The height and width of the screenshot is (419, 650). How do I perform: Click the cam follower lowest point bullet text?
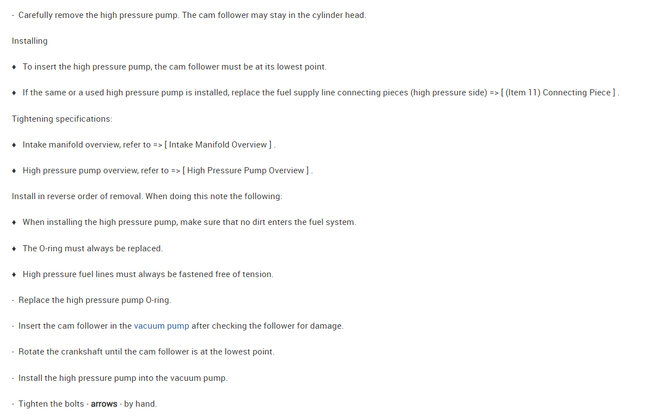(174, 67)
